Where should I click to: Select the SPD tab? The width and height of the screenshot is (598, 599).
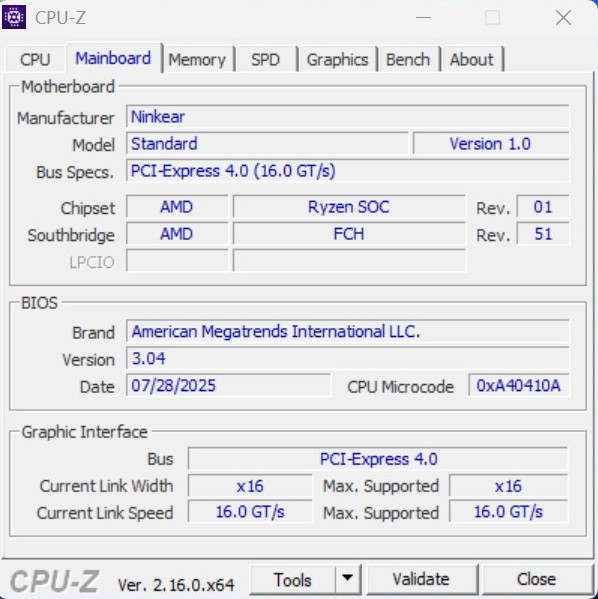pyautogui.click(x=266, y=60)
